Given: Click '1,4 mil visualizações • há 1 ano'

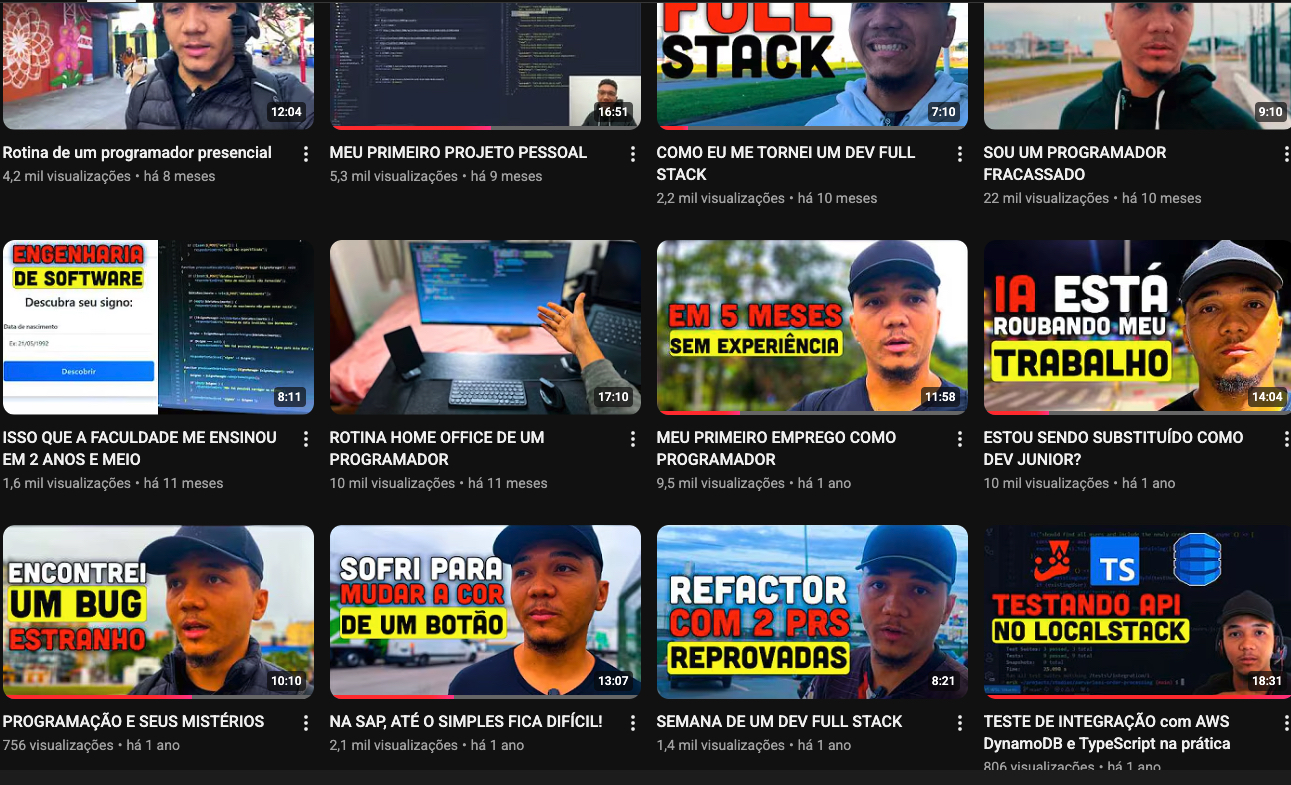Looking at the screenshot, I should [x=754, y=745].
